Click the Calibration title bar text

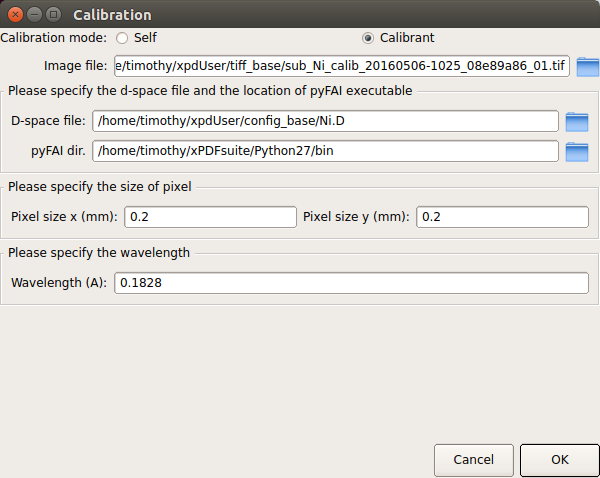click(x=112, y=15)
